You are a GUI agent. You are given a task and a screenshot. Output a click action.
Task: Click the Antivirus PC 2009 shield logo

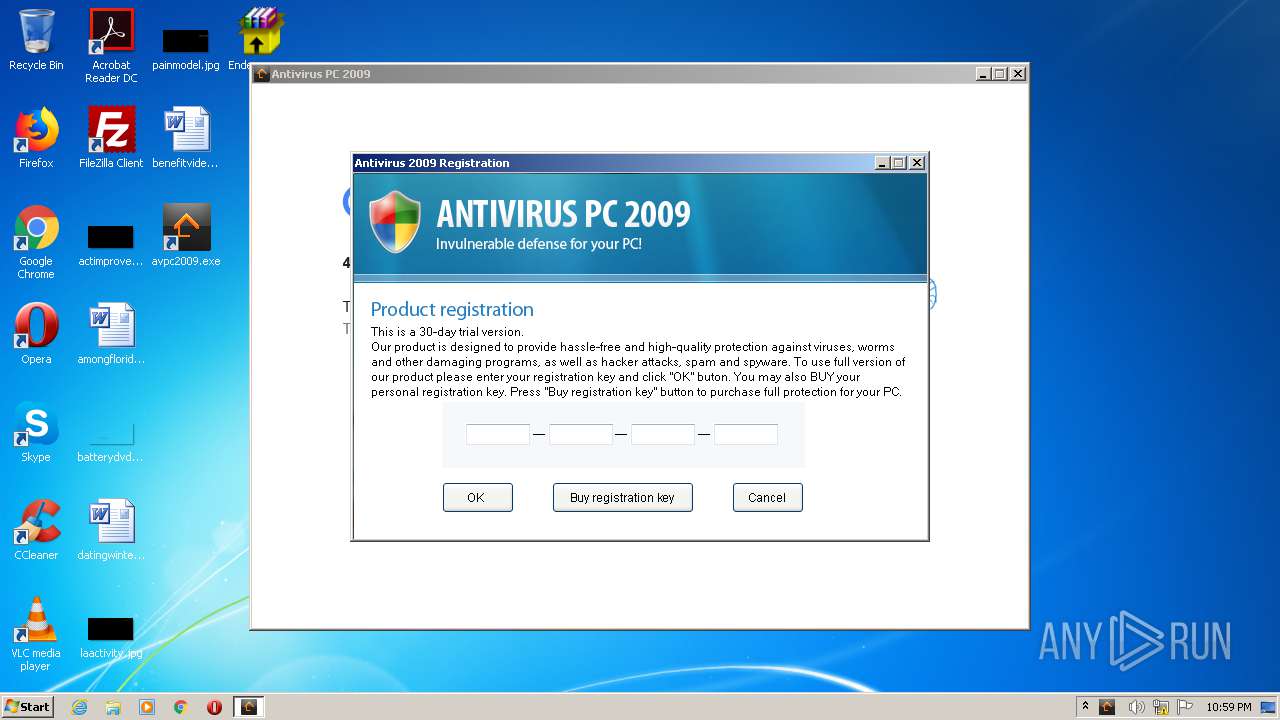tap(394, 221)
